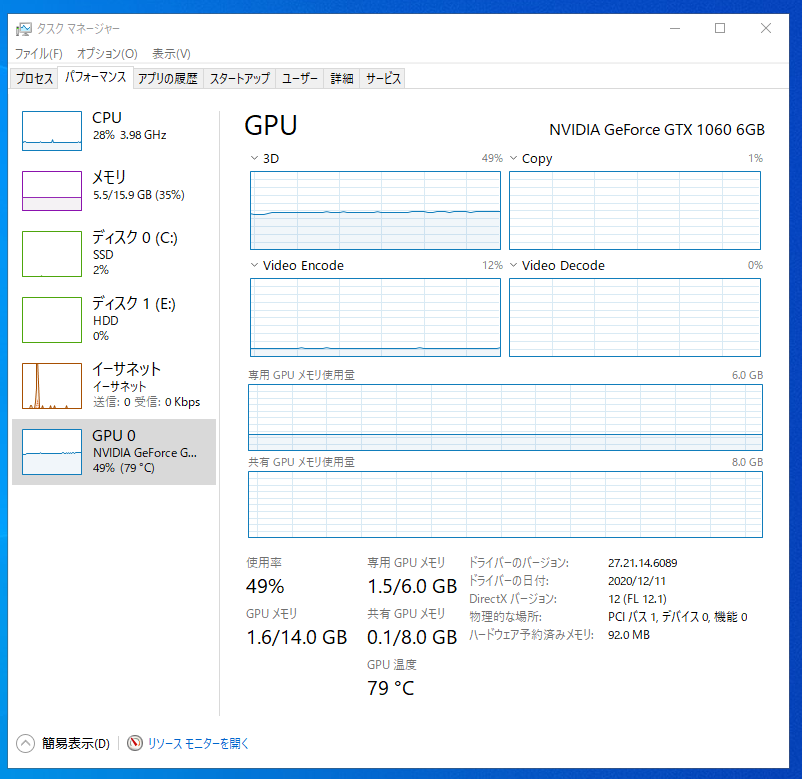
Task: Click PCI バス 1, デバイス 0, 機能 0 text
Action: point(678,617)
